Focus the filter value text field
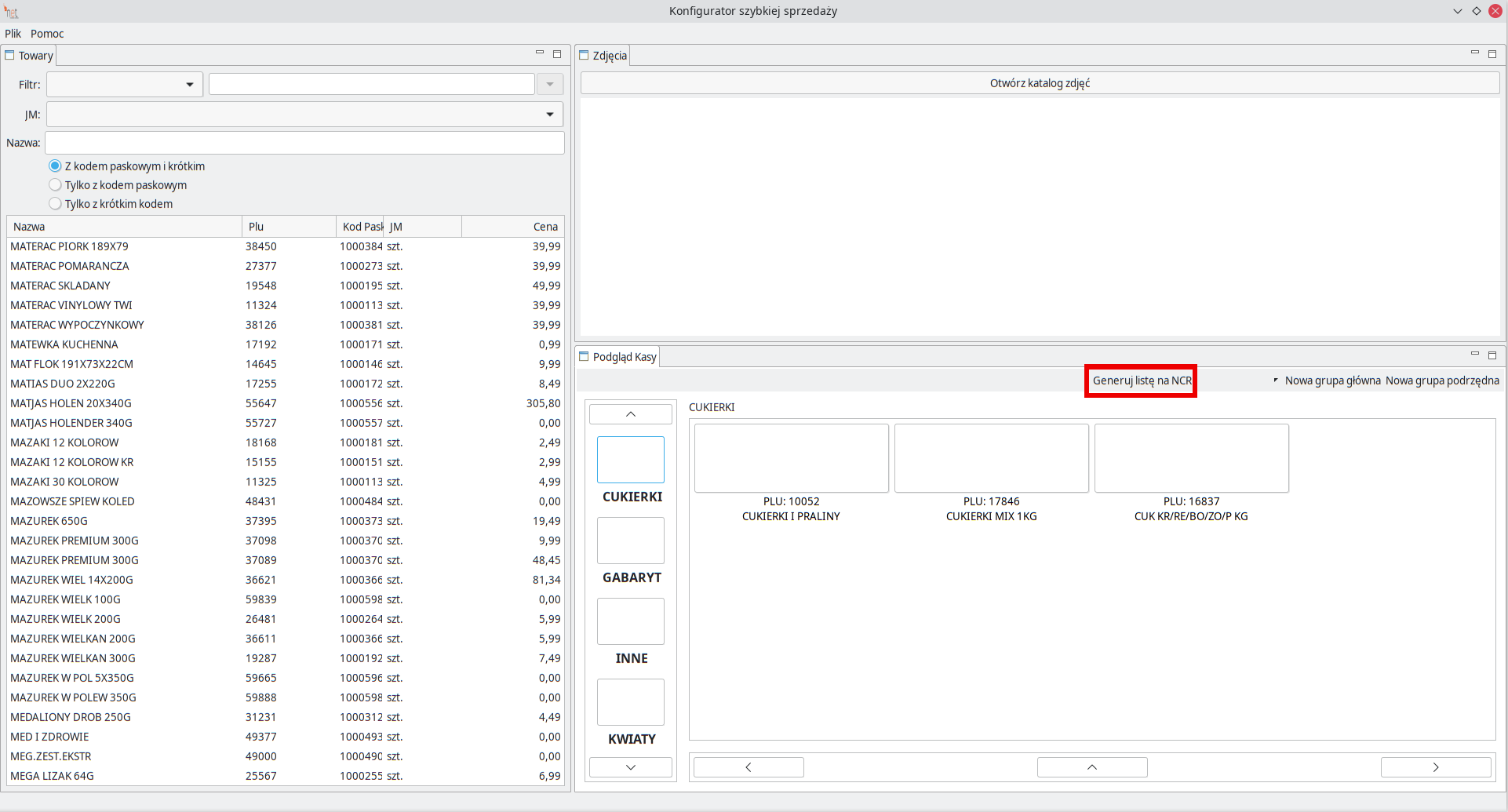 (x=372, y=84)
